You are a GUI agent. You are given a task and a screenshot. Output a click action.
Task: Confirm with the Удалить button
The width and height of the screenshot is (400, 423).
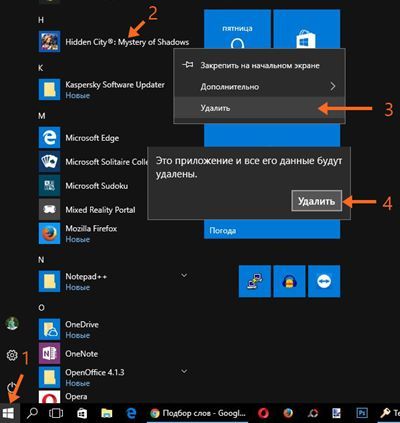click(x=316, y=201)
